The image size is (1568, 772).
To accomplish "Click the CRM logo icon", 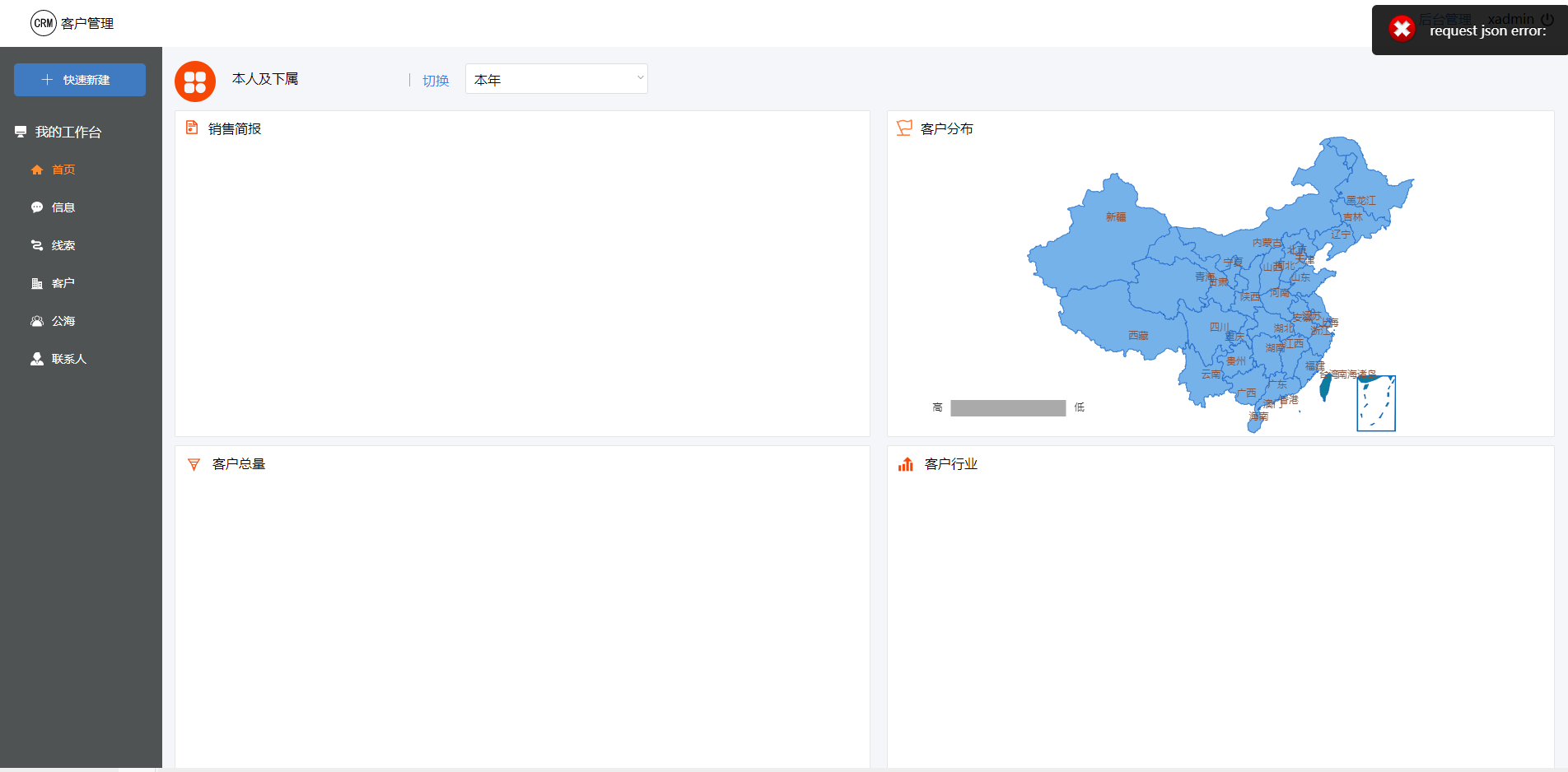I will click(43, 23).
